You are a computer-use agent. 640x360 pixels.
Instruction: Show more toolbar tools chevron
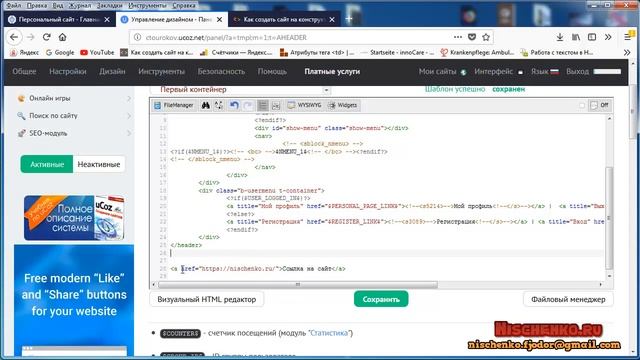(608, 37)
